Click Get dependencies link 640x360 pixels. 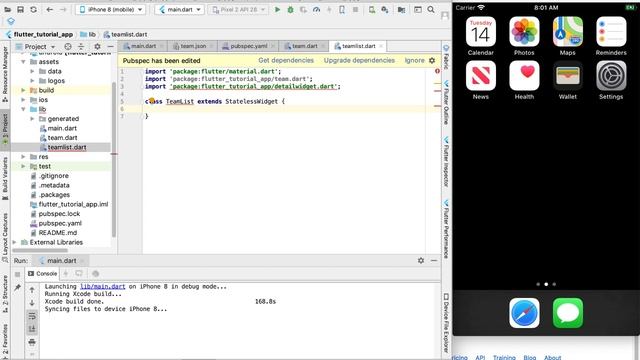[x=286, y=60]
